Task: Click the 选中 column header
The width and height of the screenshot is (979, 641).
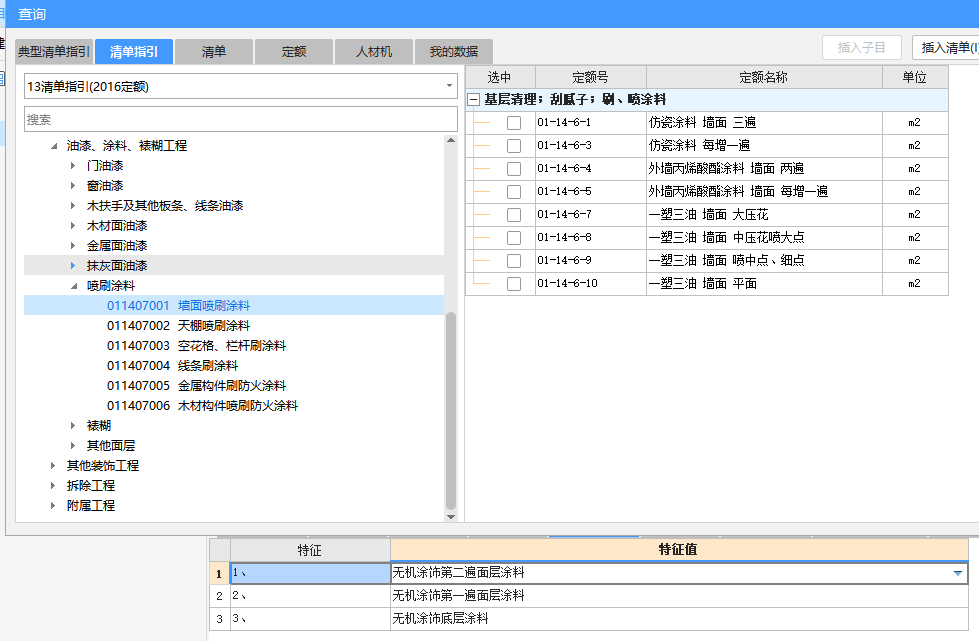Action: click(x=500, y=77)
